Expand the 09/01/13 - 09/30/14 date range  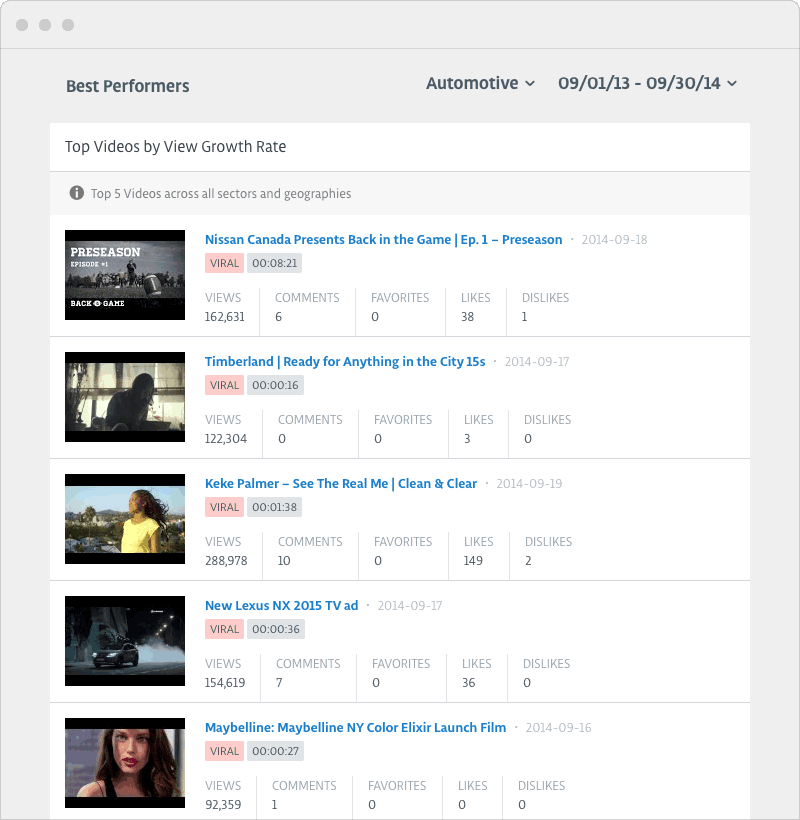click(x=647, y=83)
